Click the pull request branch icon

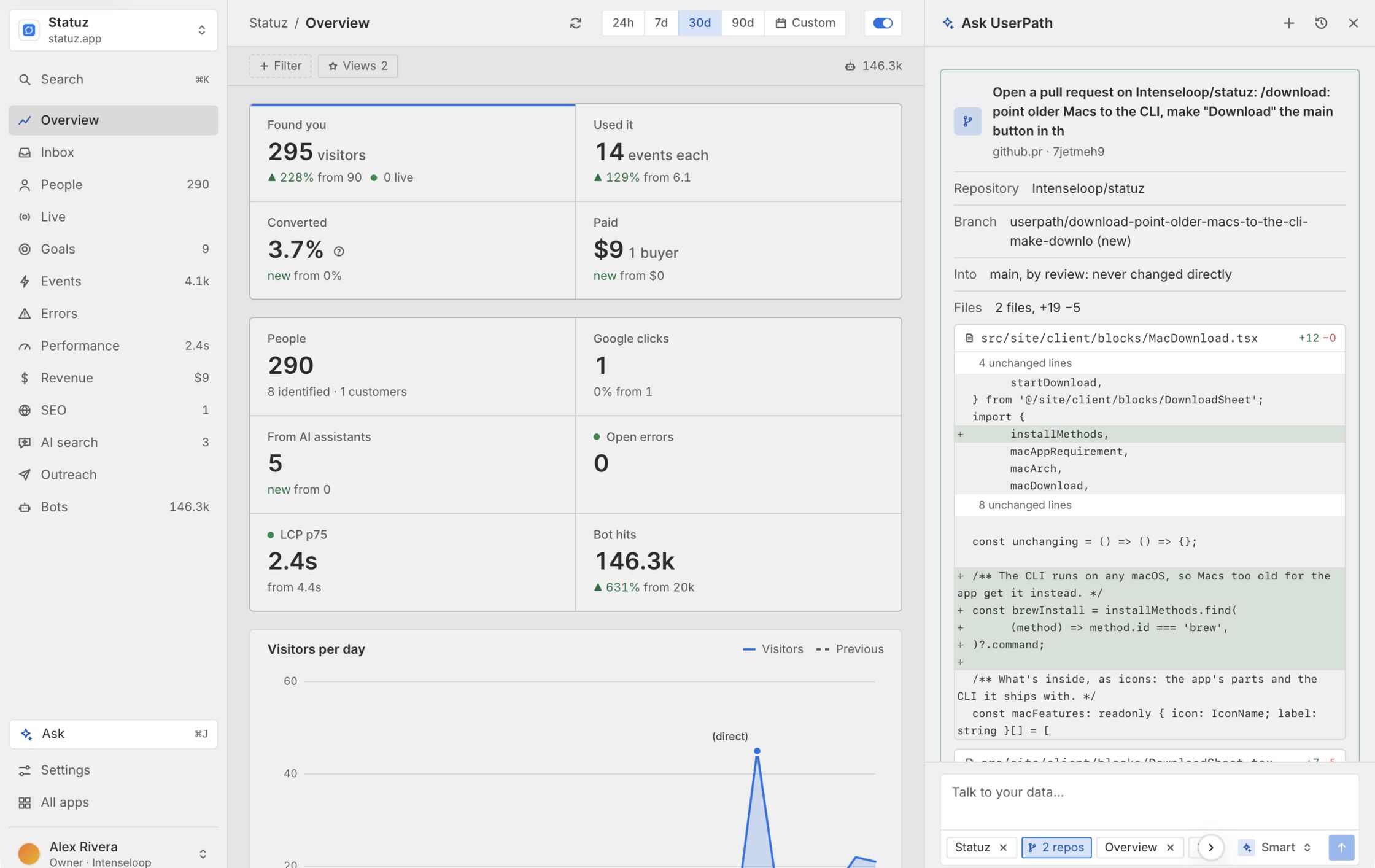coord(967,122)
